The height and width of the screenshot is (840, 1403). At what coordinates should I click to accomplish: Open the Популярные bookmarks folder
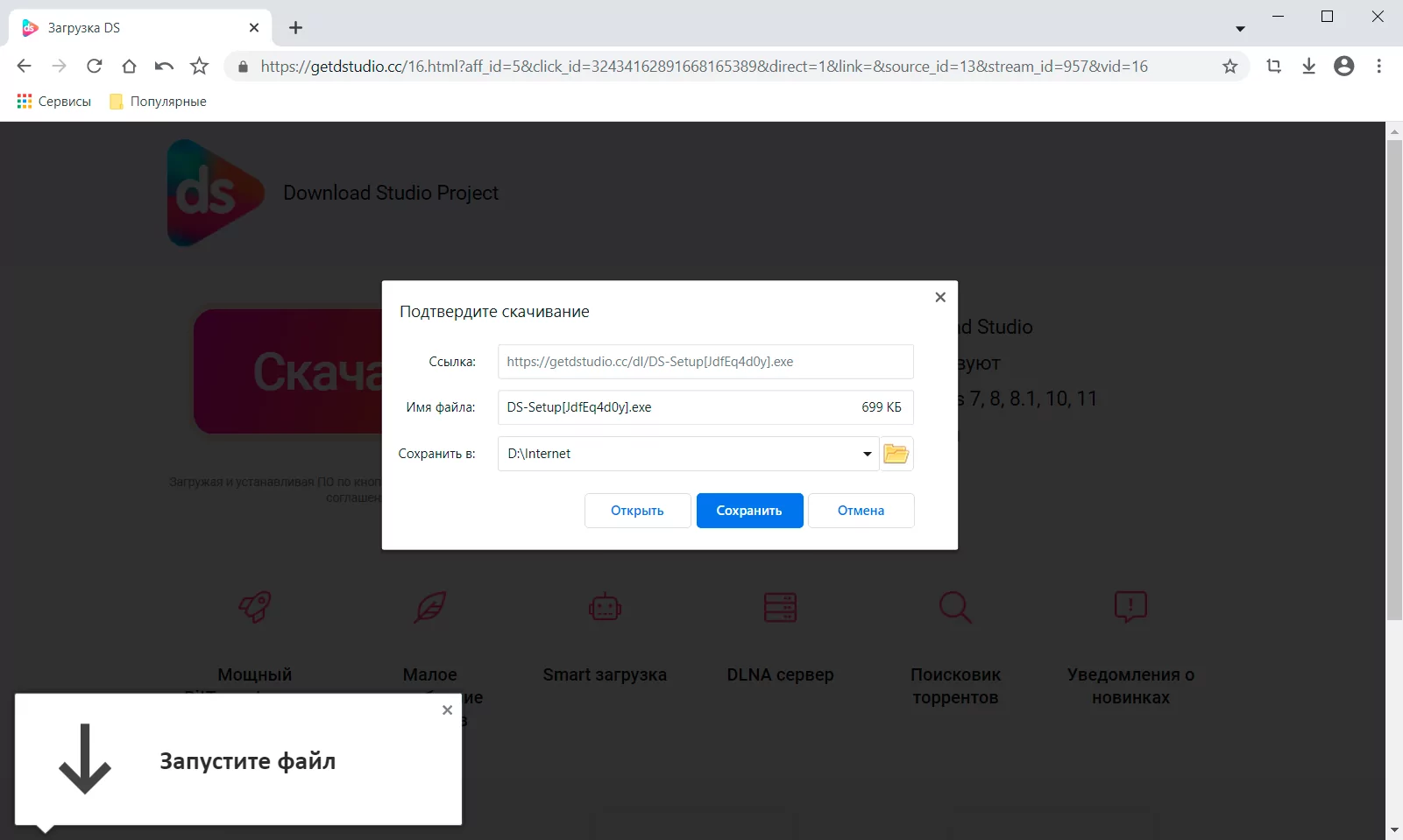tap(158, 102)
